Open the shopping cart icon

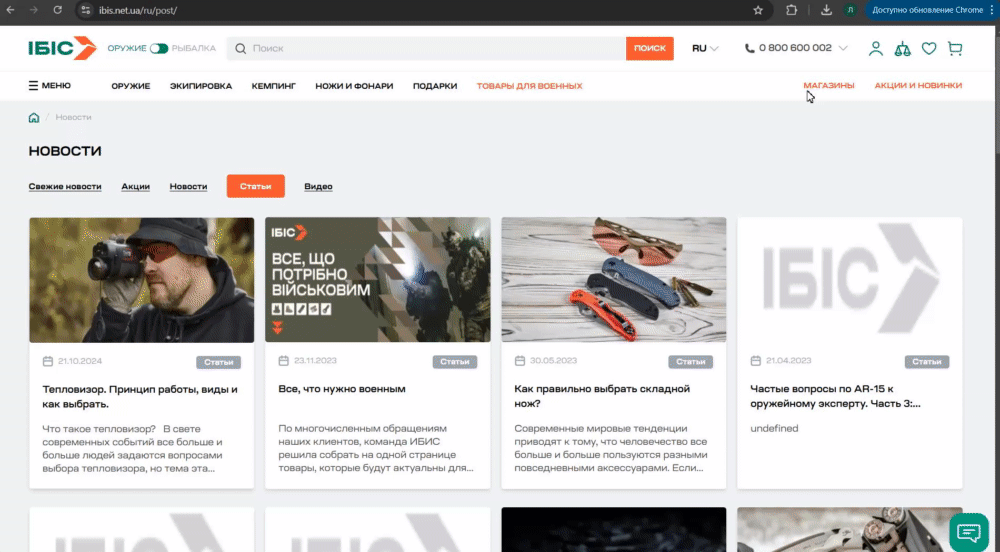pyautogui.click(x=954, y=48)
